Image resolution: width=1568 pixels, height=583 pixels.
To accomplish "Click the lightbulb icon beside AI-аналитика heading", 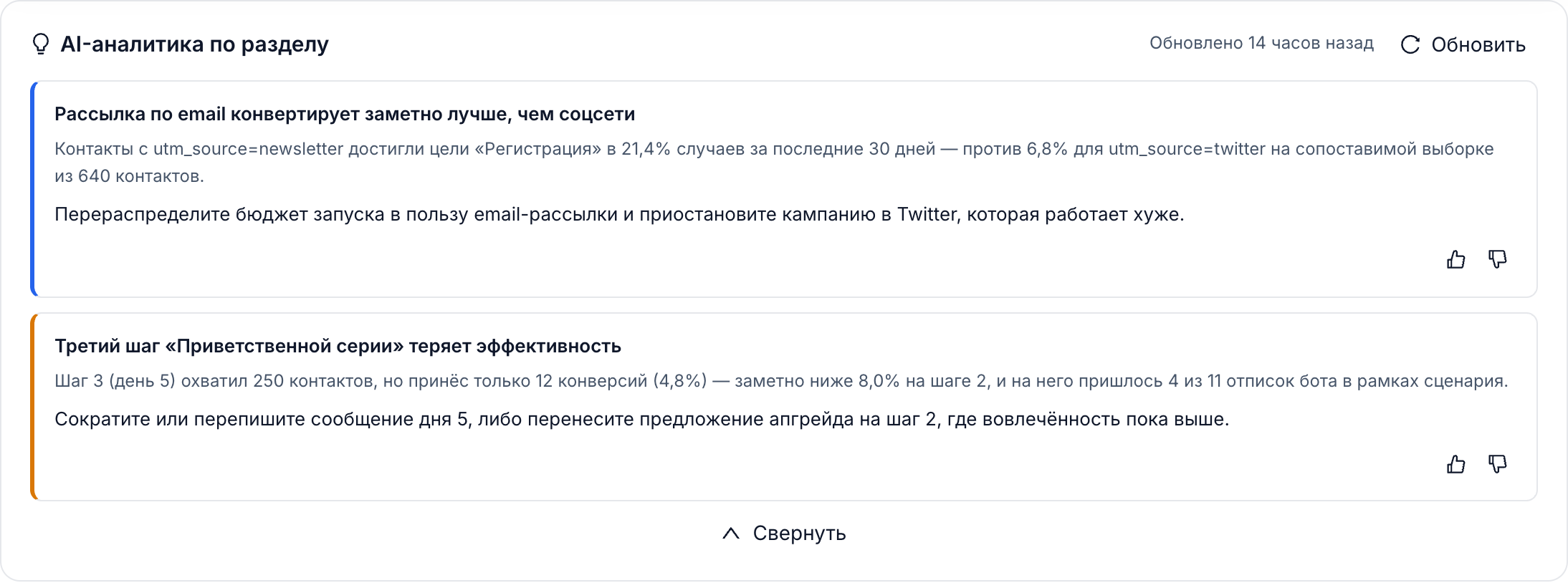I will click(x=41, y=44).
